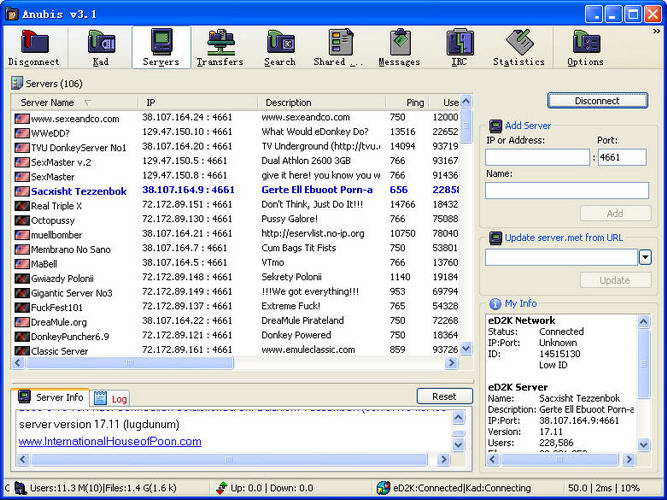Click the Add server button
This screenshot has width=667, height=500.
(615, 213)
